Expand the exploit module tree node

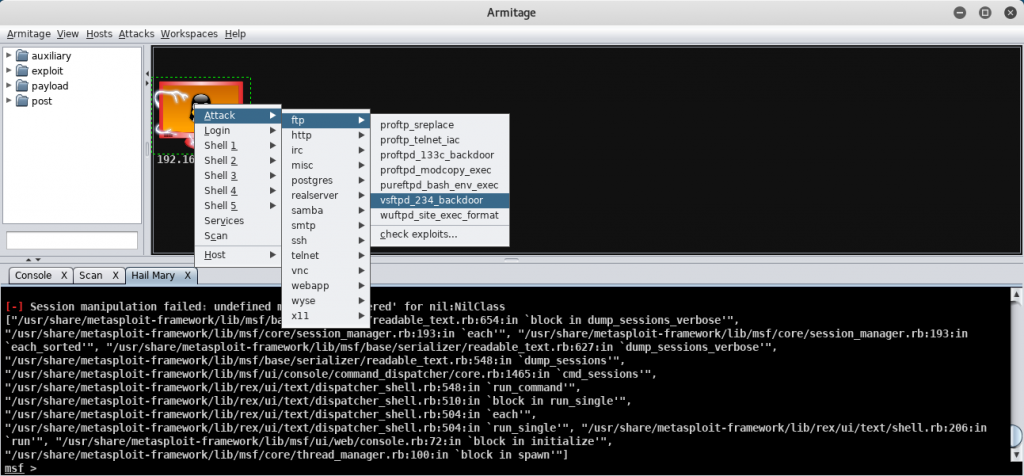(x=9, y=71)
